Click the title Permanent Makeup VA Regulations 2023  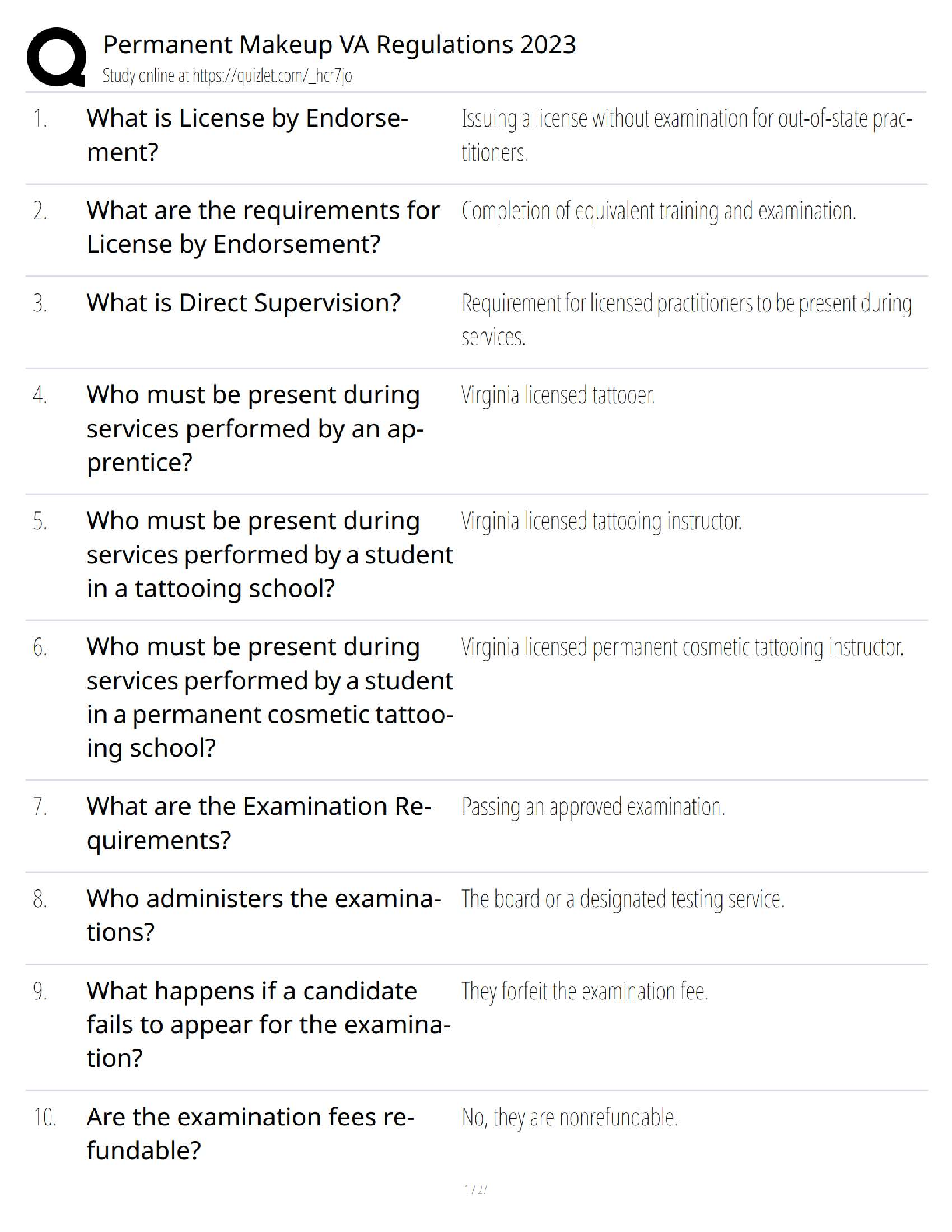point(339,44)
